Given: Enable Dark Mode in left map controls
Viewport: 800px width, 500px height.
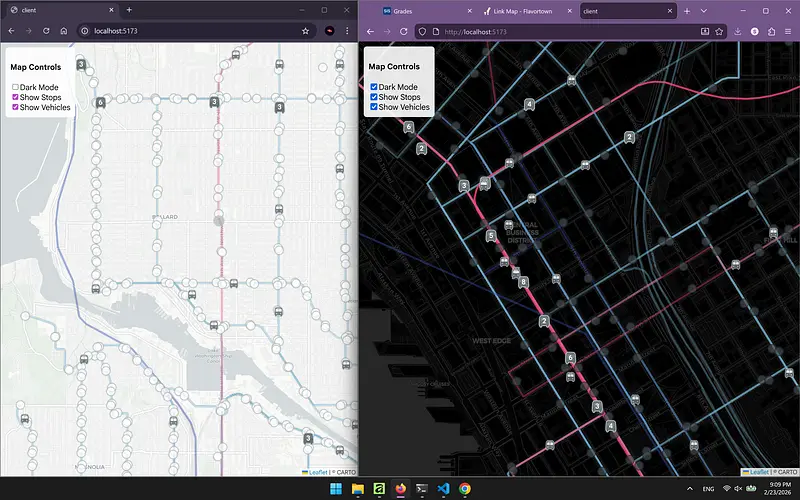Looking at the screenshot, I should tap(16, 88).
